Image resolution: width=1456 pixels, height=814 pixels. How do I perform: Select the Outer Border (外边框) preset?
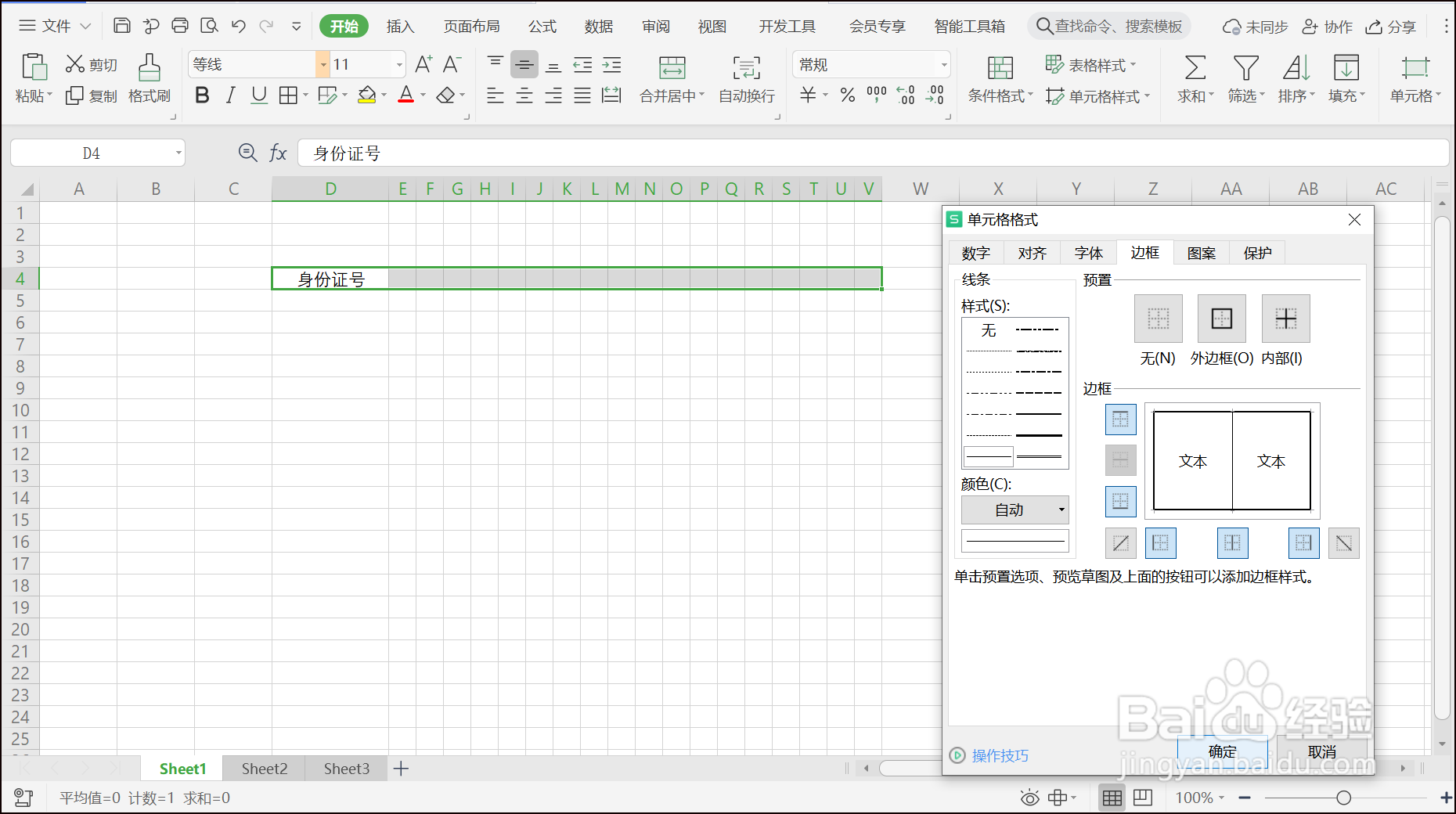tap(1221, 319)
